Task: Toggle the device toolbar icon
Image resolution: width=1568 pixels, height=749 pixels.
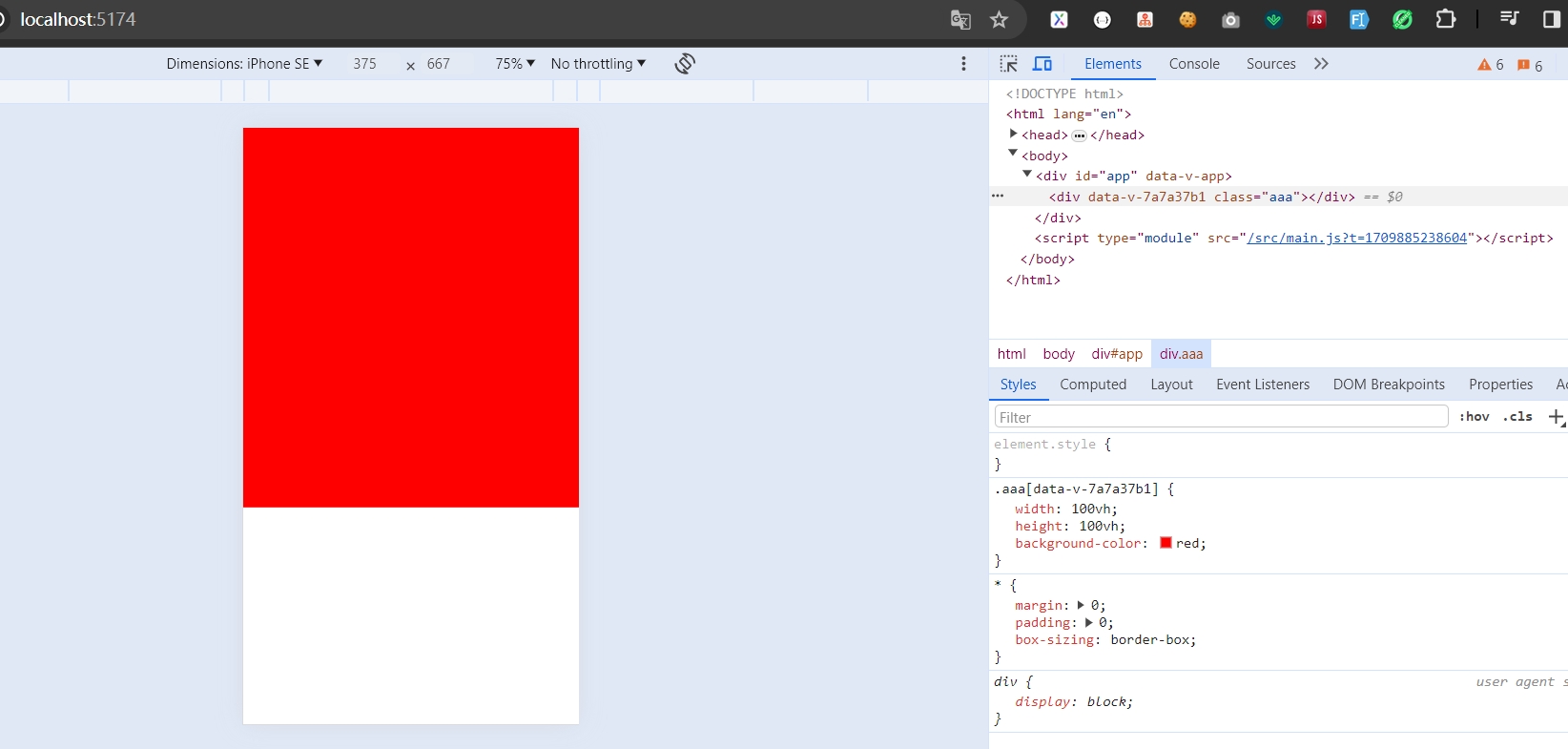Action: 1042,64
